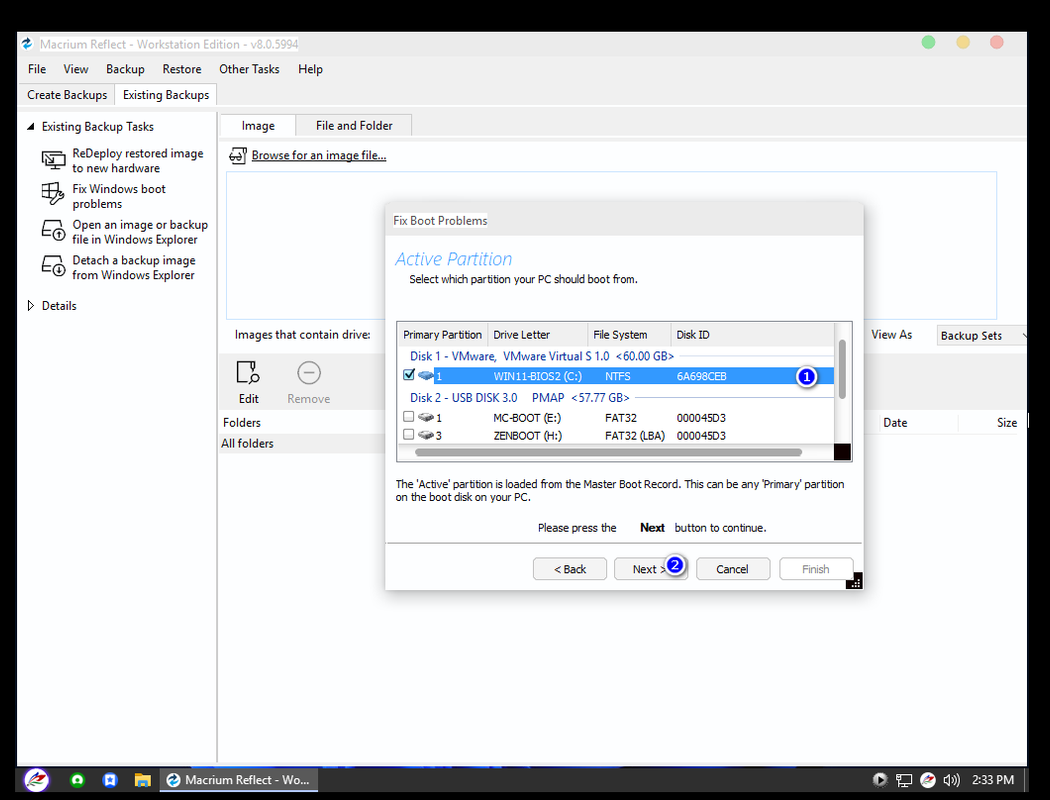Check the ZENBOOT (H:) partition checkbox
The image size is (1050, 800).
pos(408,434)
